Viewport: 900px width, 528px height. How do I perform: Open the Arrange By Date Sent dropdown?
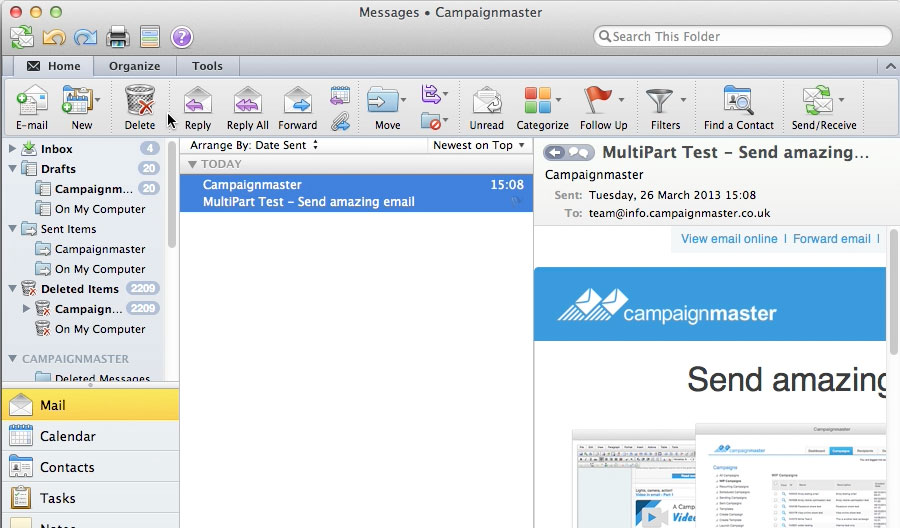click(x=254, y=145)
